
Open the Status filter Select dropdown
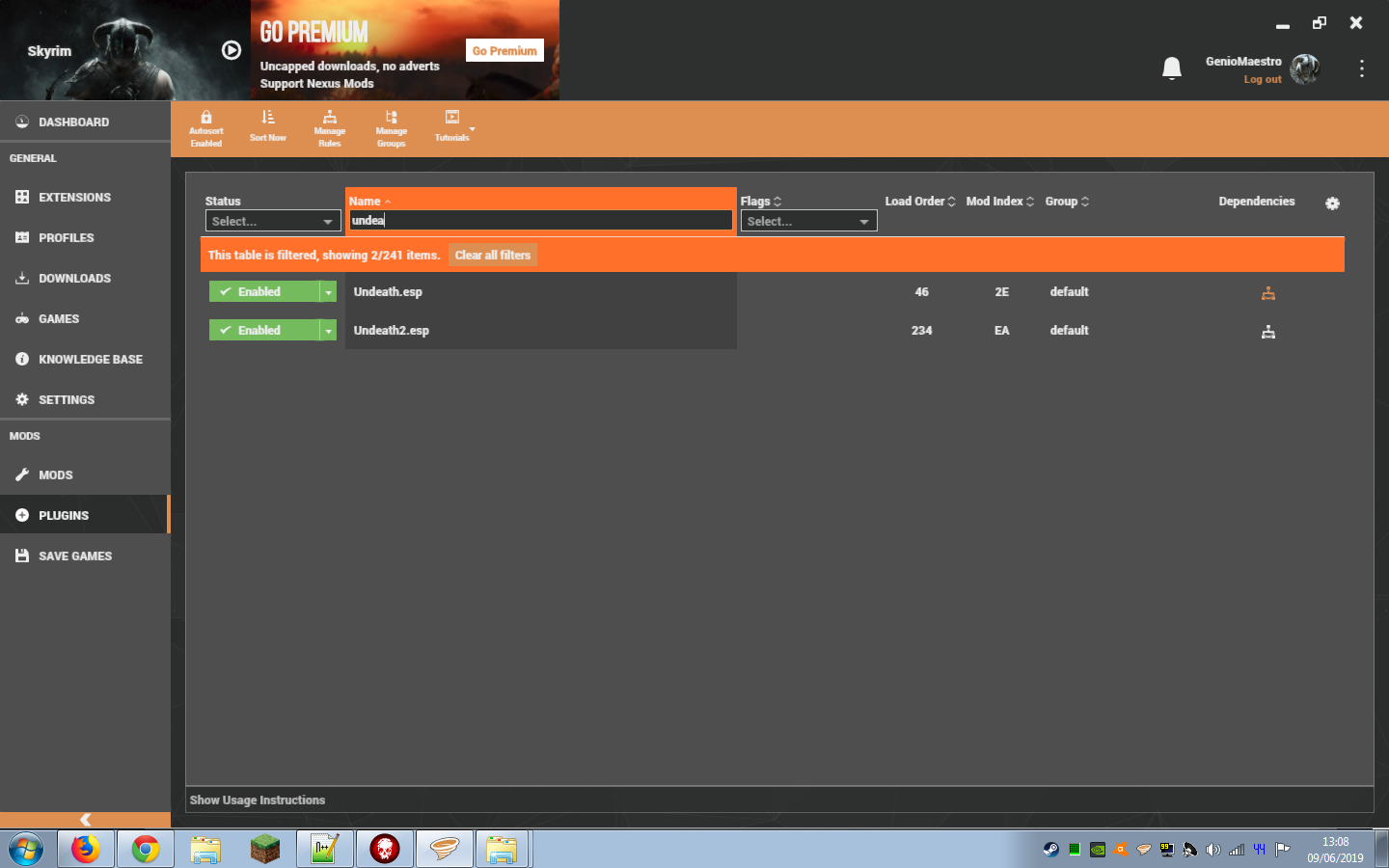[x=273, y=221]
